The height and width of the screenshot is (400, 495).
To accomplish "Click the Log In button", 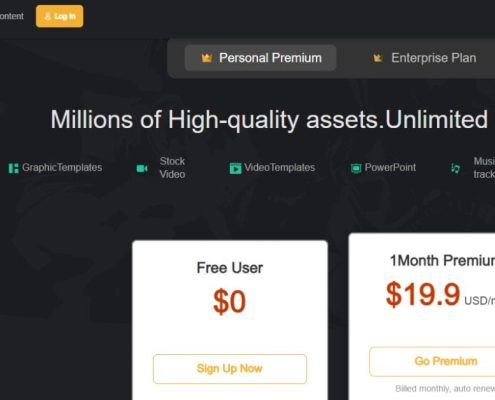I will (59, 16).
